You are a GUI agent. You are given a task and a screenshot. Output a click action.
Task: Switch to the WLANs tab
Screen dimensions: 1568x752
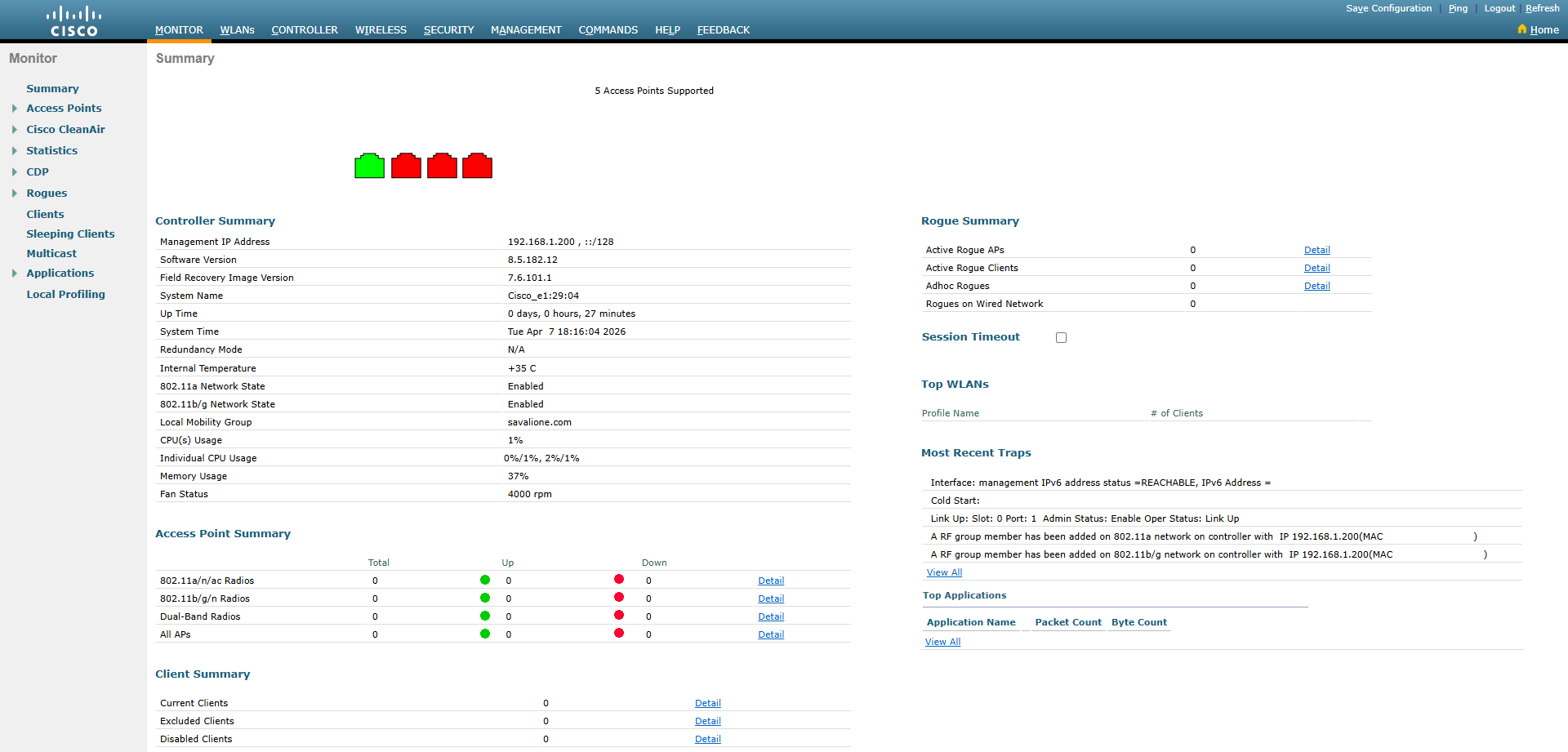tap(237, 29)
